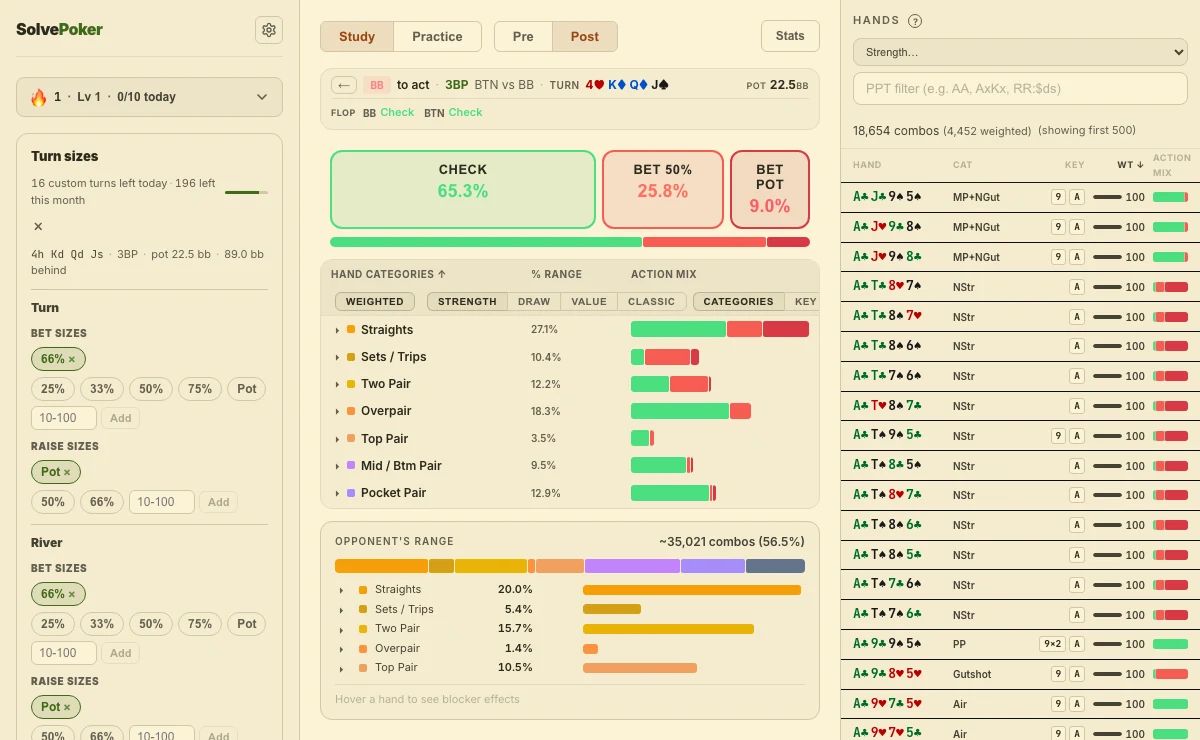Select the 25% Turn bet size
This screenshot has width=1200, height=740.
click(x=53, y=389)
